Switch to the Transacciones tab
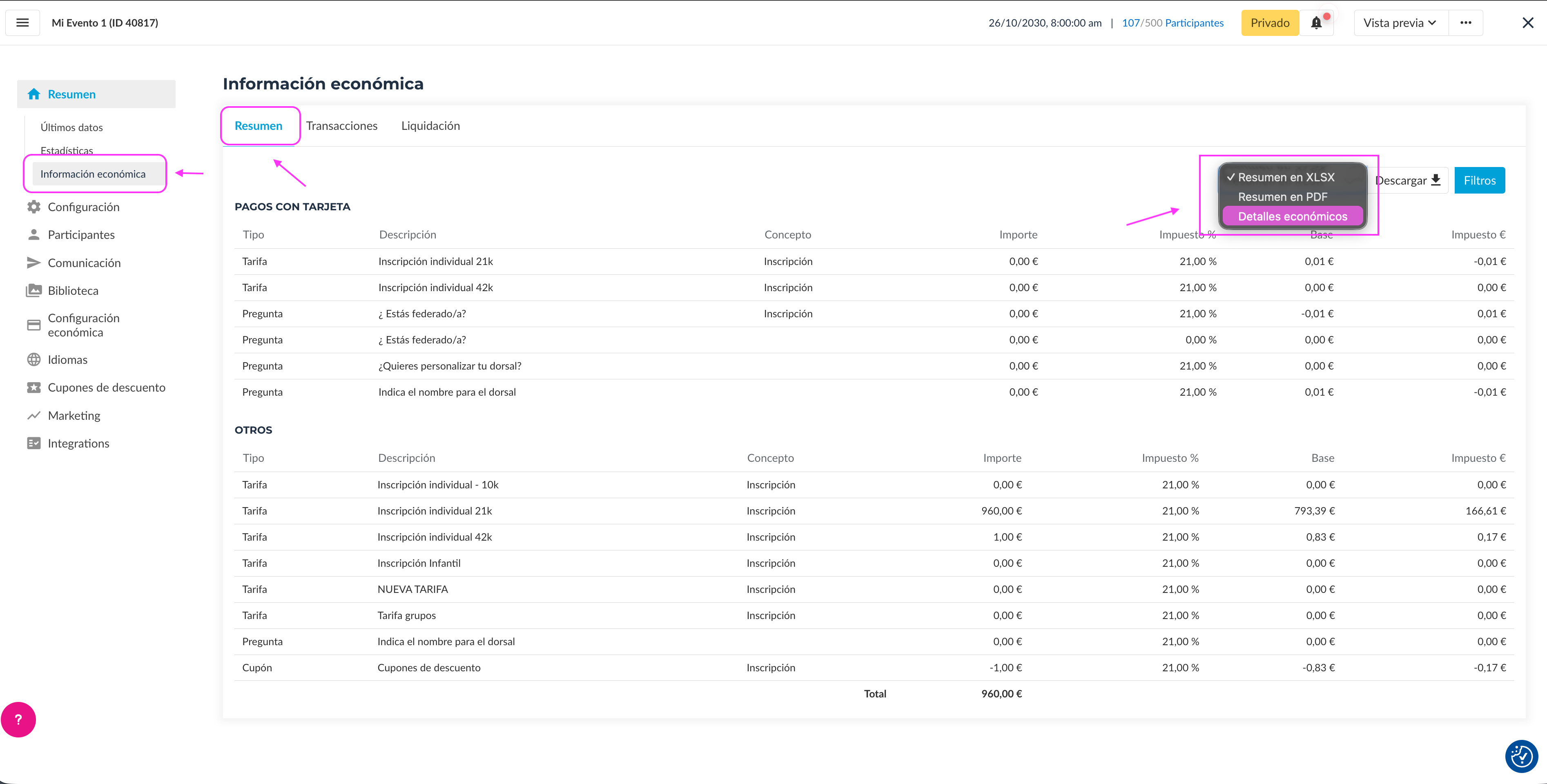1547x784 pixels. coord(342,125)
